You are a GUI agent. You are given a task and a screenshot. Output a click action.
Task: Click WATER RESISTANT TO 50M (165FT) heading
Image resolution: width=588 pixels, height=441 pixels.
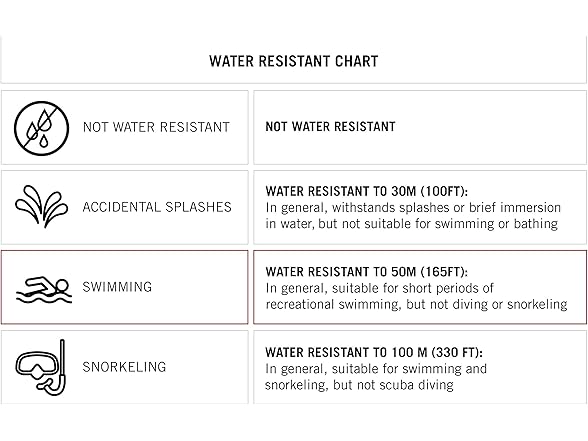pyautogui.click(x=367, y=272)
